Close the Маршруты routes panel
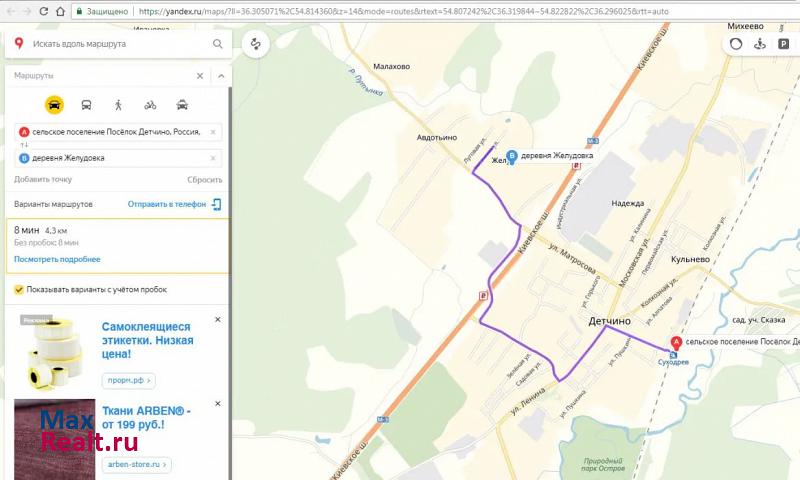800x480 pixels. click(199, 76)
